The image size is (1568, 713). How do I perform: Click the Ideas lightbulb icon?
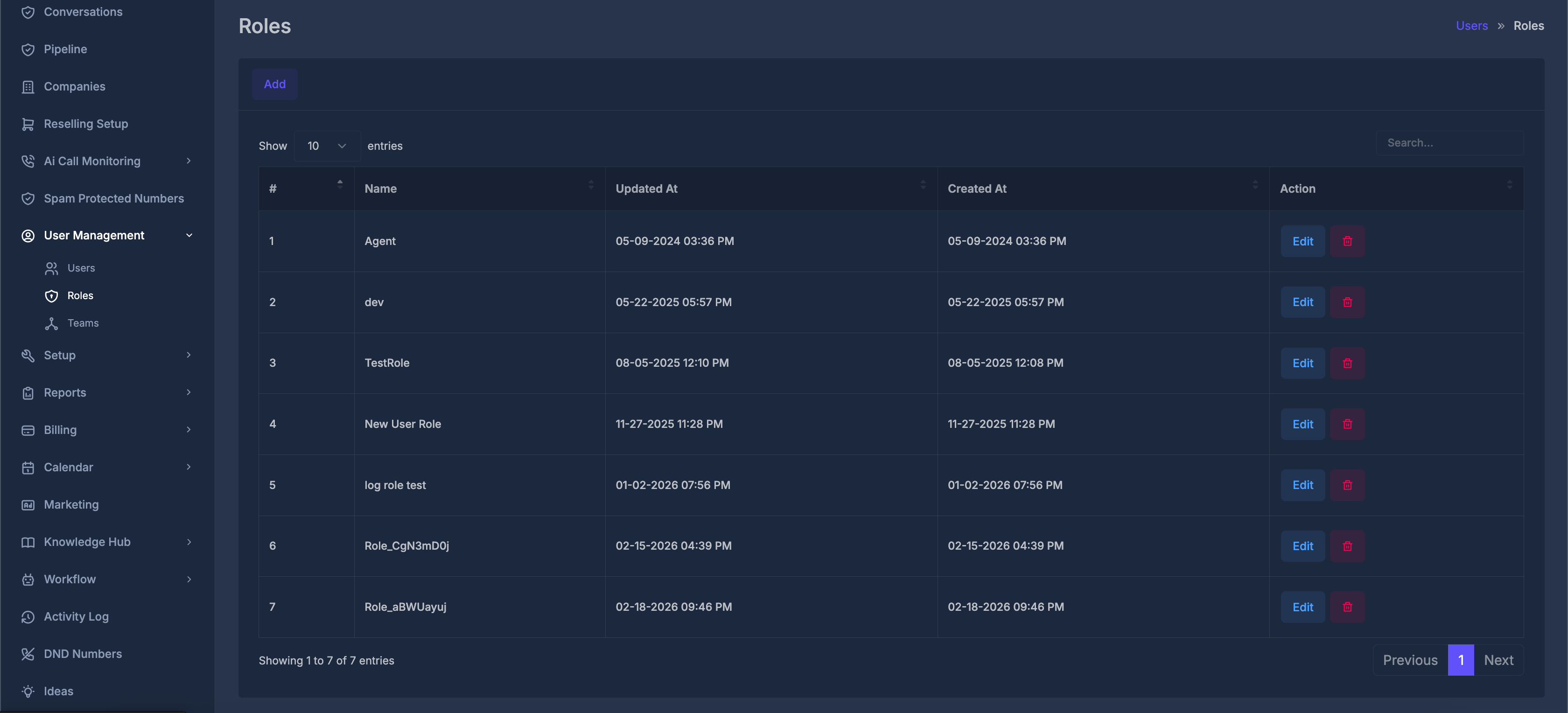28,691
